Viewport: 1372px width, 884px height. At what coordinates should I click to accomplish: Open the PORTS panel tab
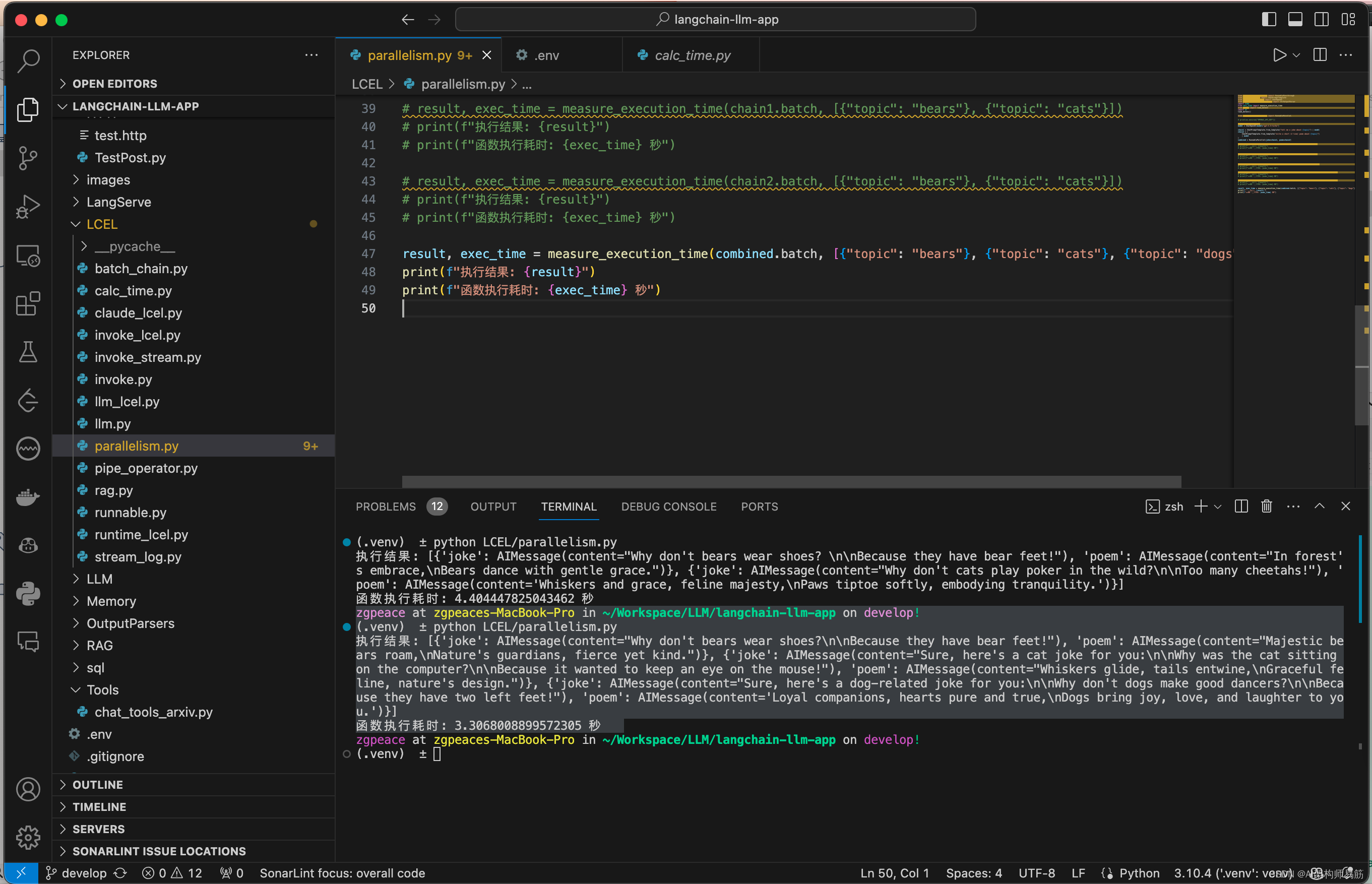(760, 507)
